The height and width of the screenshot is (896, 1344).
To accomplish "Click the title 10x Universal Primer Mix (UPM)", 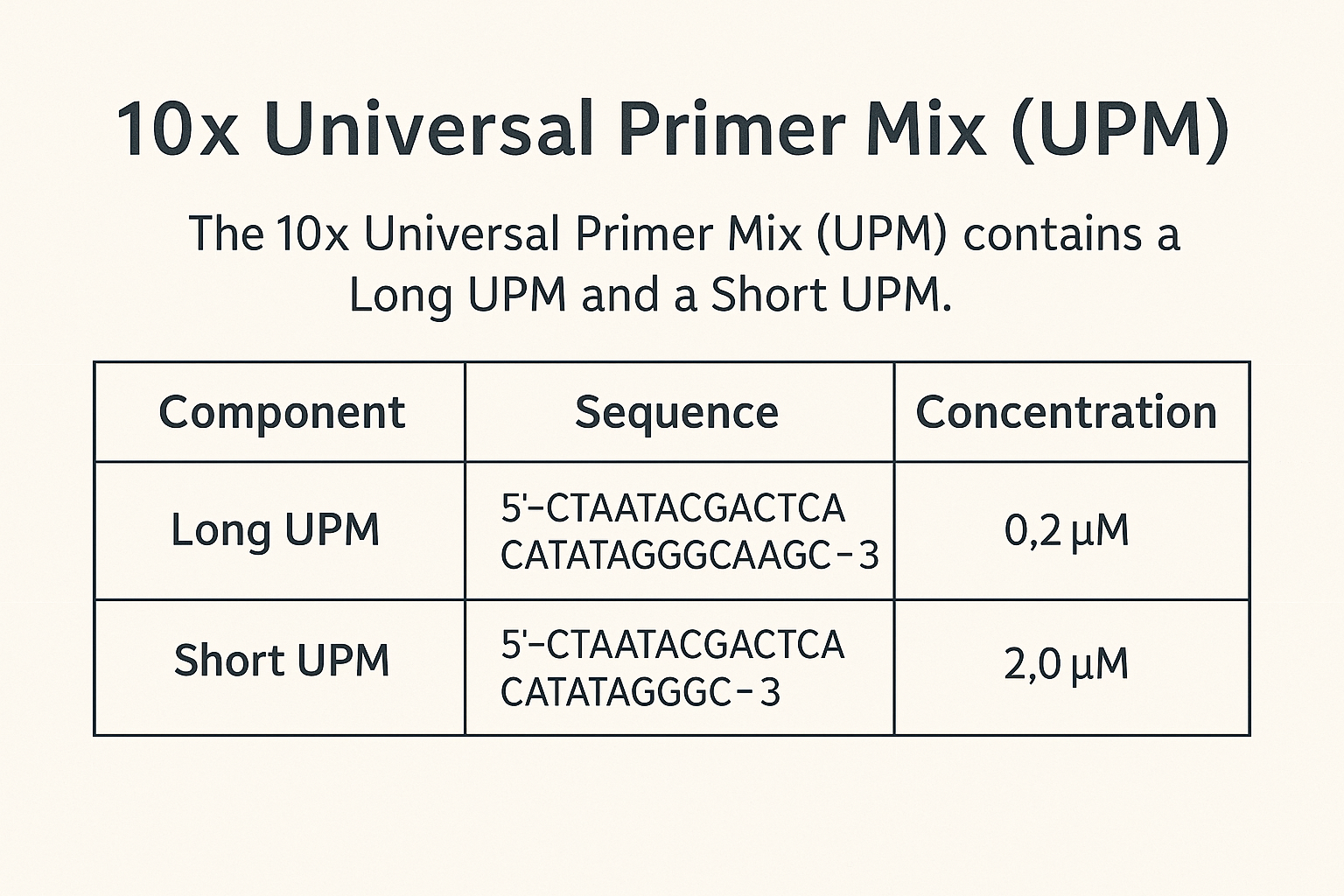I will click(x=672, y=130).
